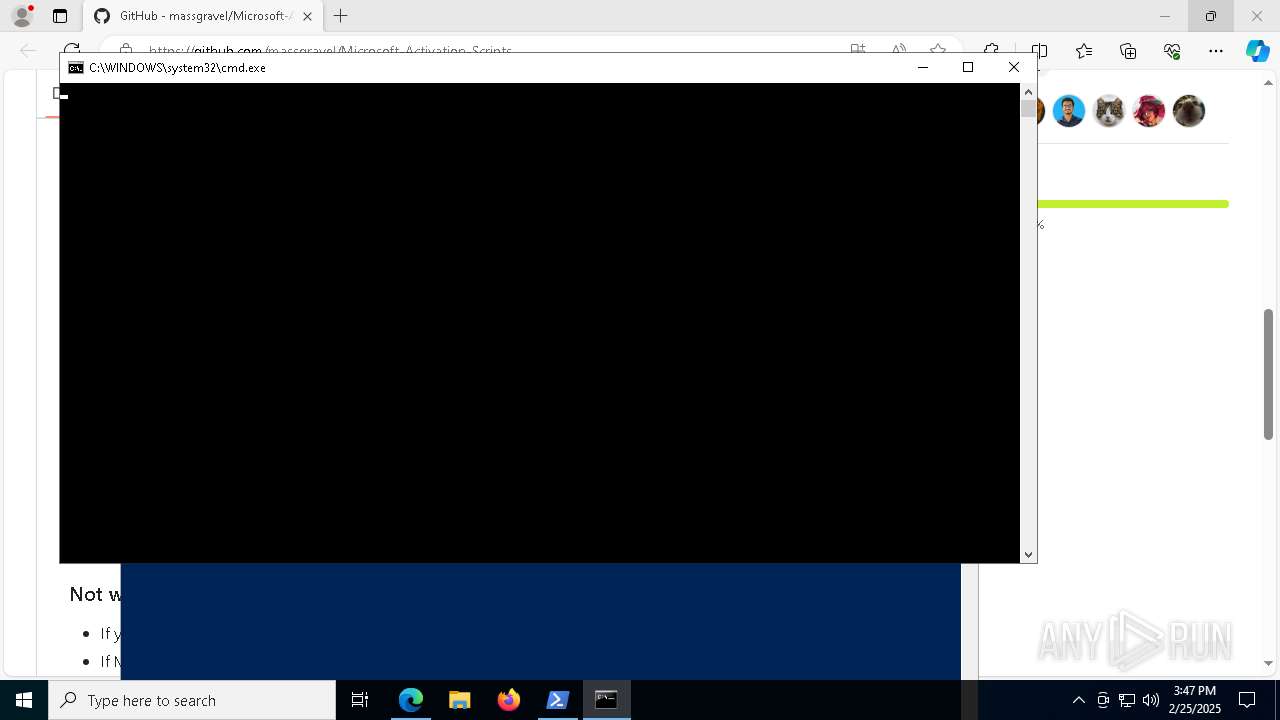This screenshot has width=1280, height=720.
Task: Open the network tray icon
Action: point(1127,700)
